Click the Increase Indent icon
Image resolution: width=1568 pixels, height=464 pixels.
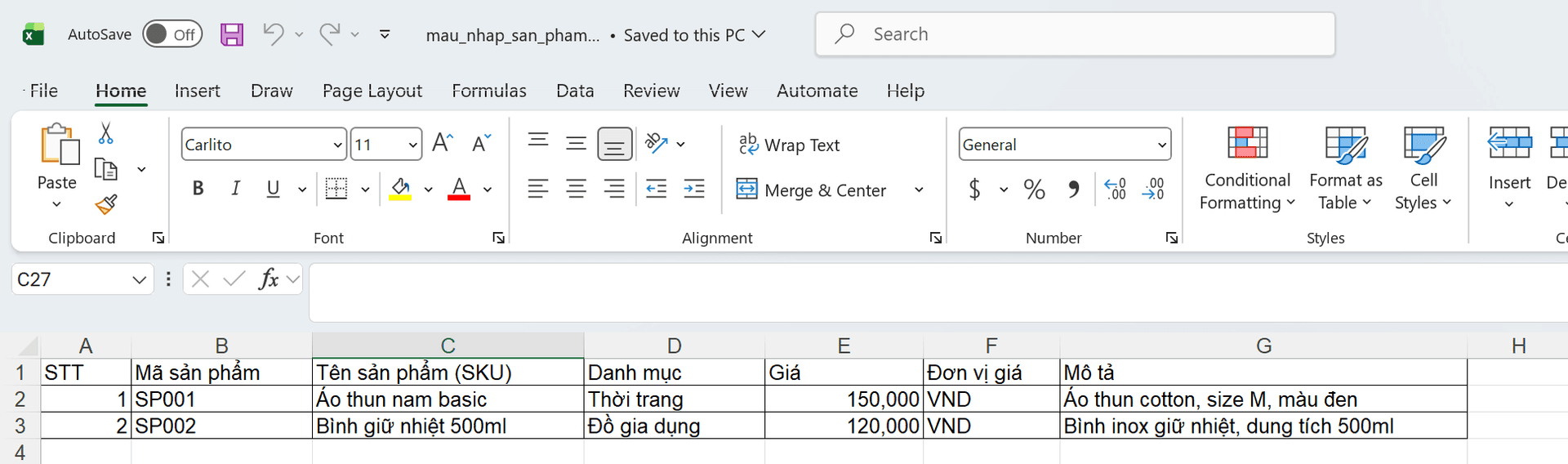tap(694, 189)
